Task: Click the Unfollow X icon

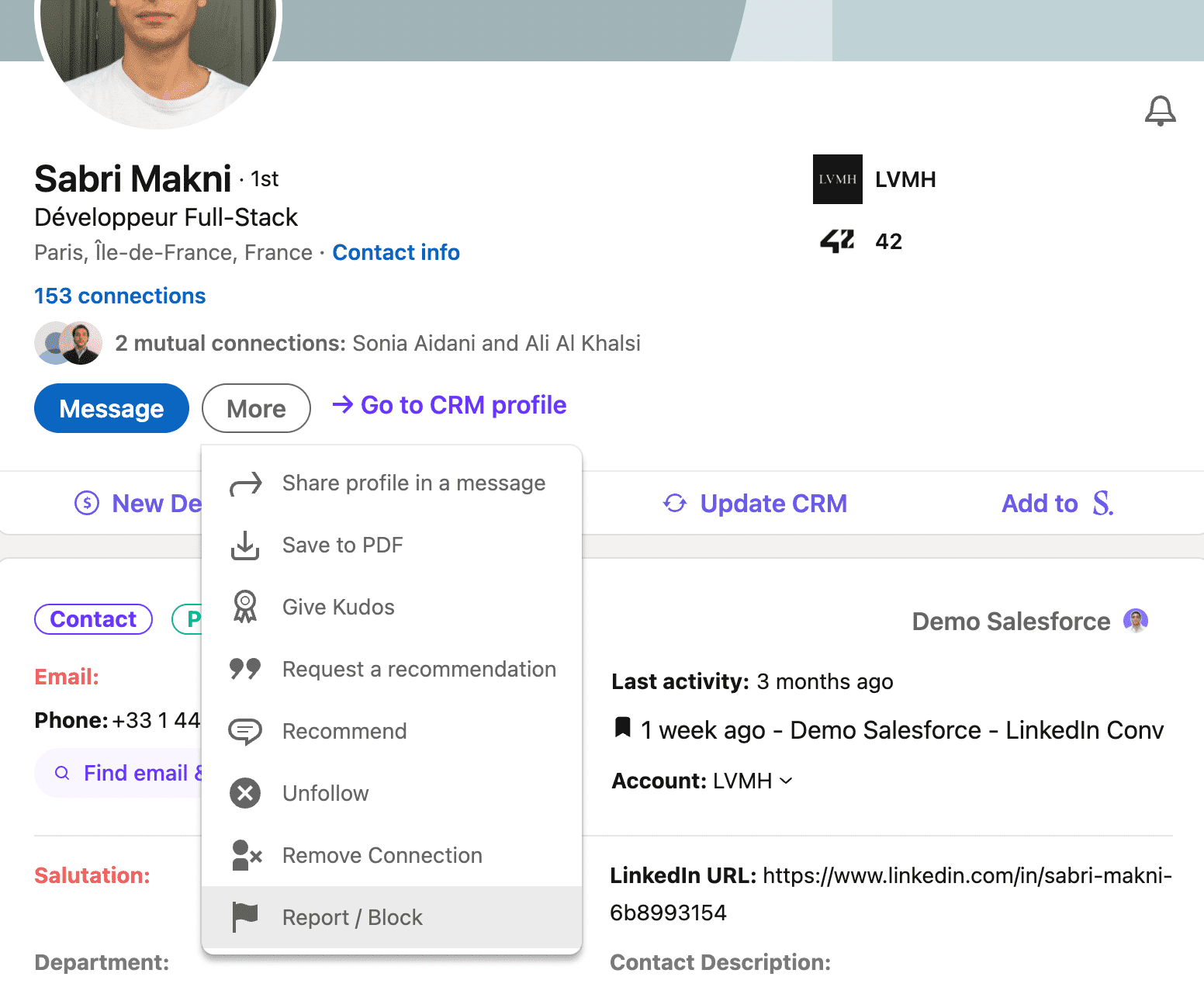Action: (245, 793)
